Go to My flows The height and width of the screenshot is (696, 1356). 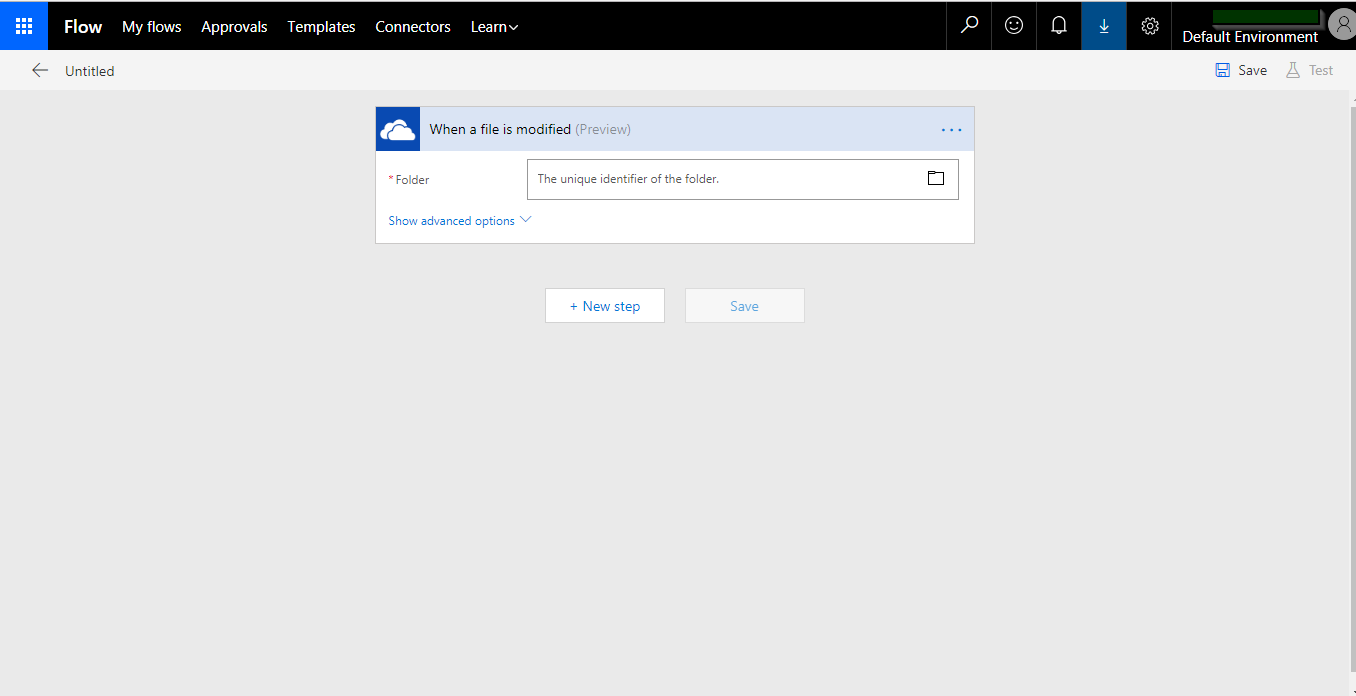pos(152,27)
